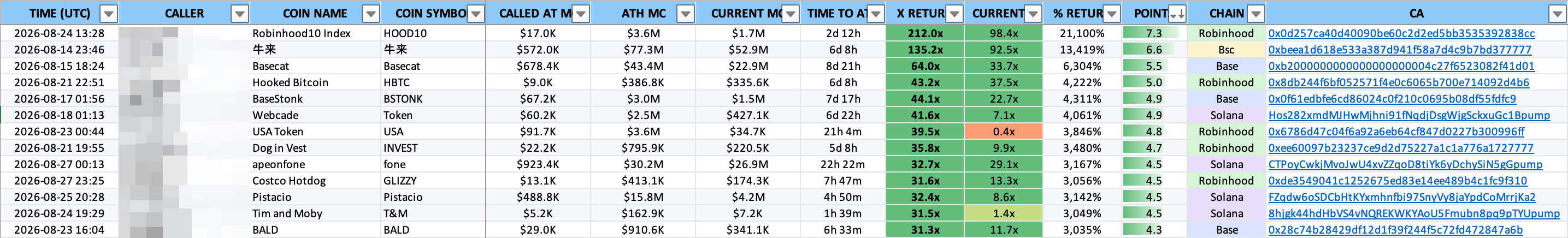Select the $9.0K called at MC cell

[538, 83]
